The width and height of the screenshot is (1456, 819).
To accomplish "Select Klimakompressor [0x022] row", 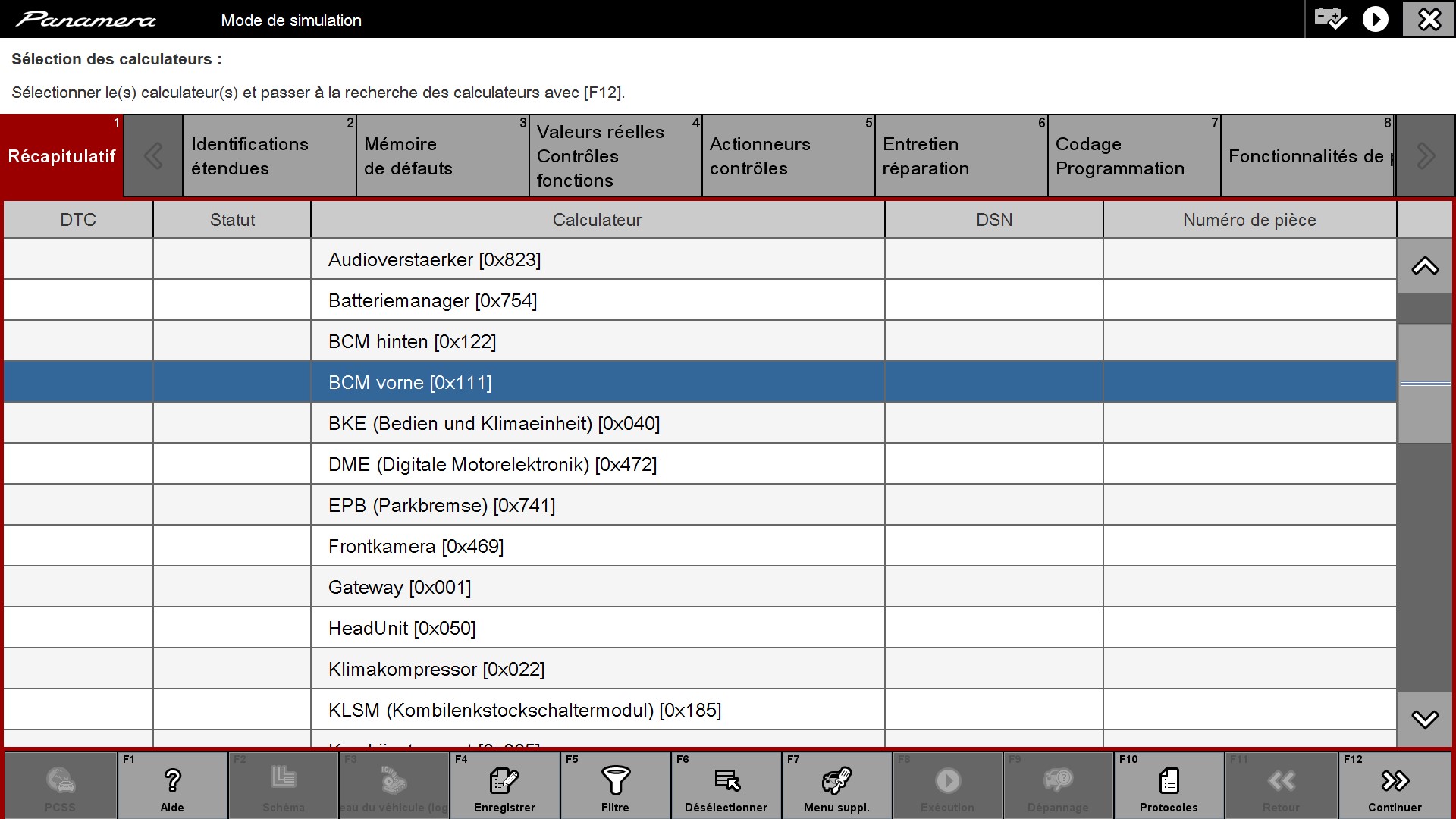I will [700, 669].
